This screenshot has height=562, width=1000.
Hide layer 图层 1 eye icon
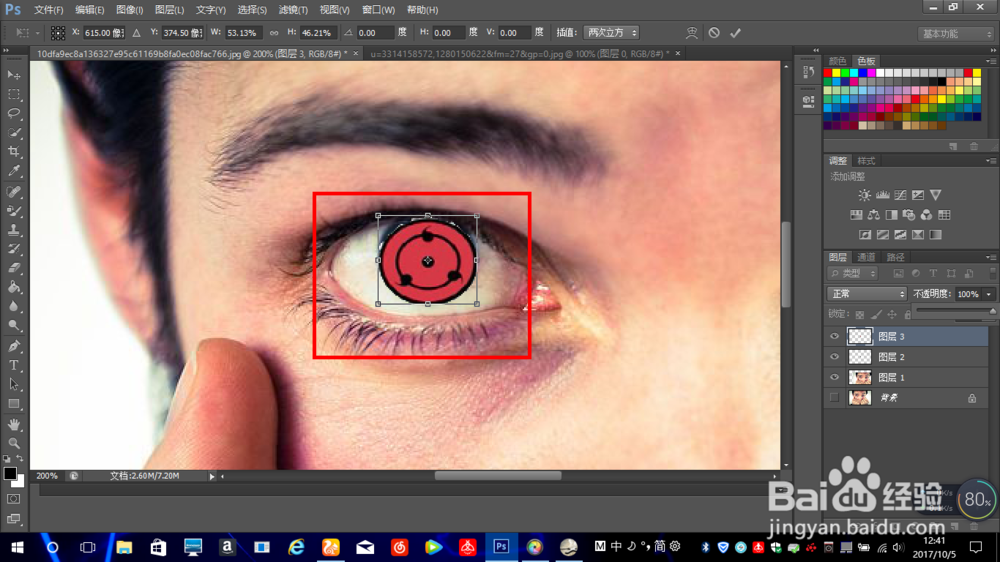point(834,377)
